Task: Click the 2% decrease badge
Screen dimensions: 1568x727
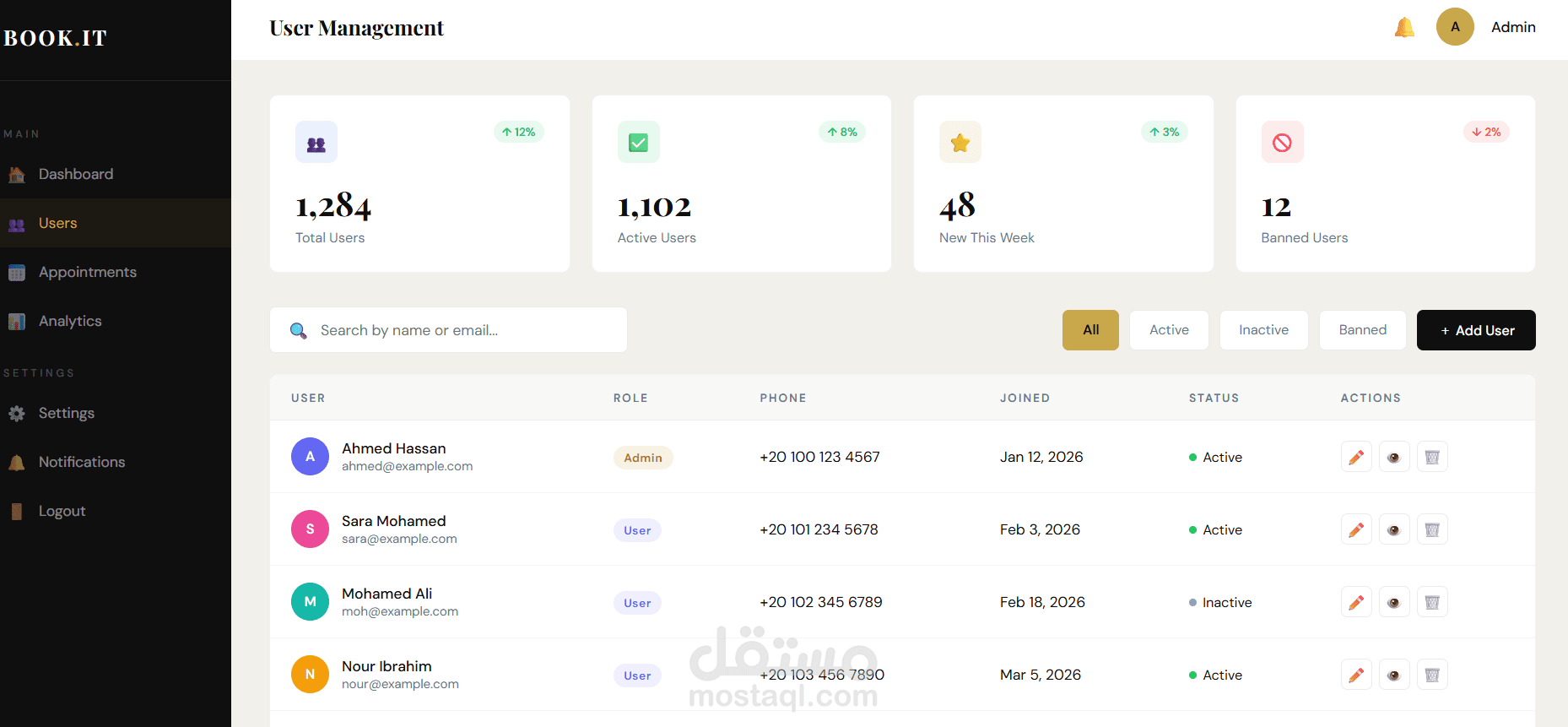Action: pyautogui.click(x=1486, y=132)
